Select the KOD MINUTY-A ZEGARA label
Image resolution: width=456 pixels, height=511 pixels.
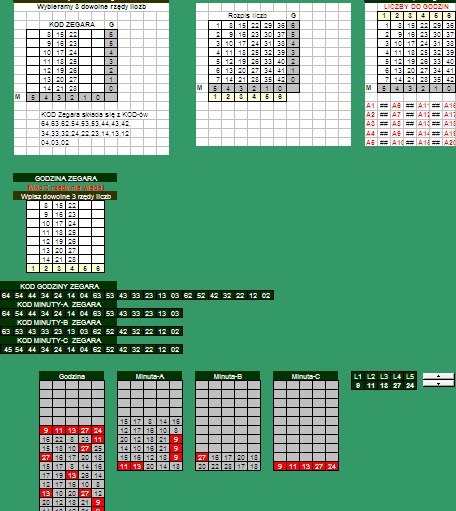click(59, 304)
